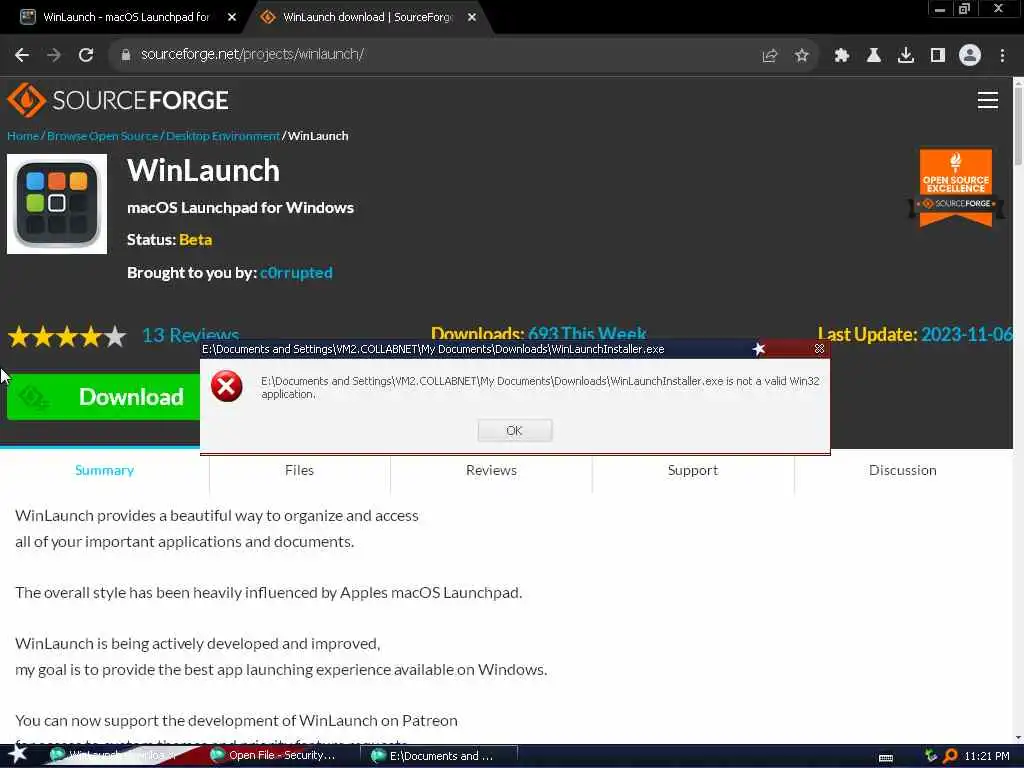
Task: Click the 11:21 PM clock
Action: pyautogui.click(x=987, y=756)
